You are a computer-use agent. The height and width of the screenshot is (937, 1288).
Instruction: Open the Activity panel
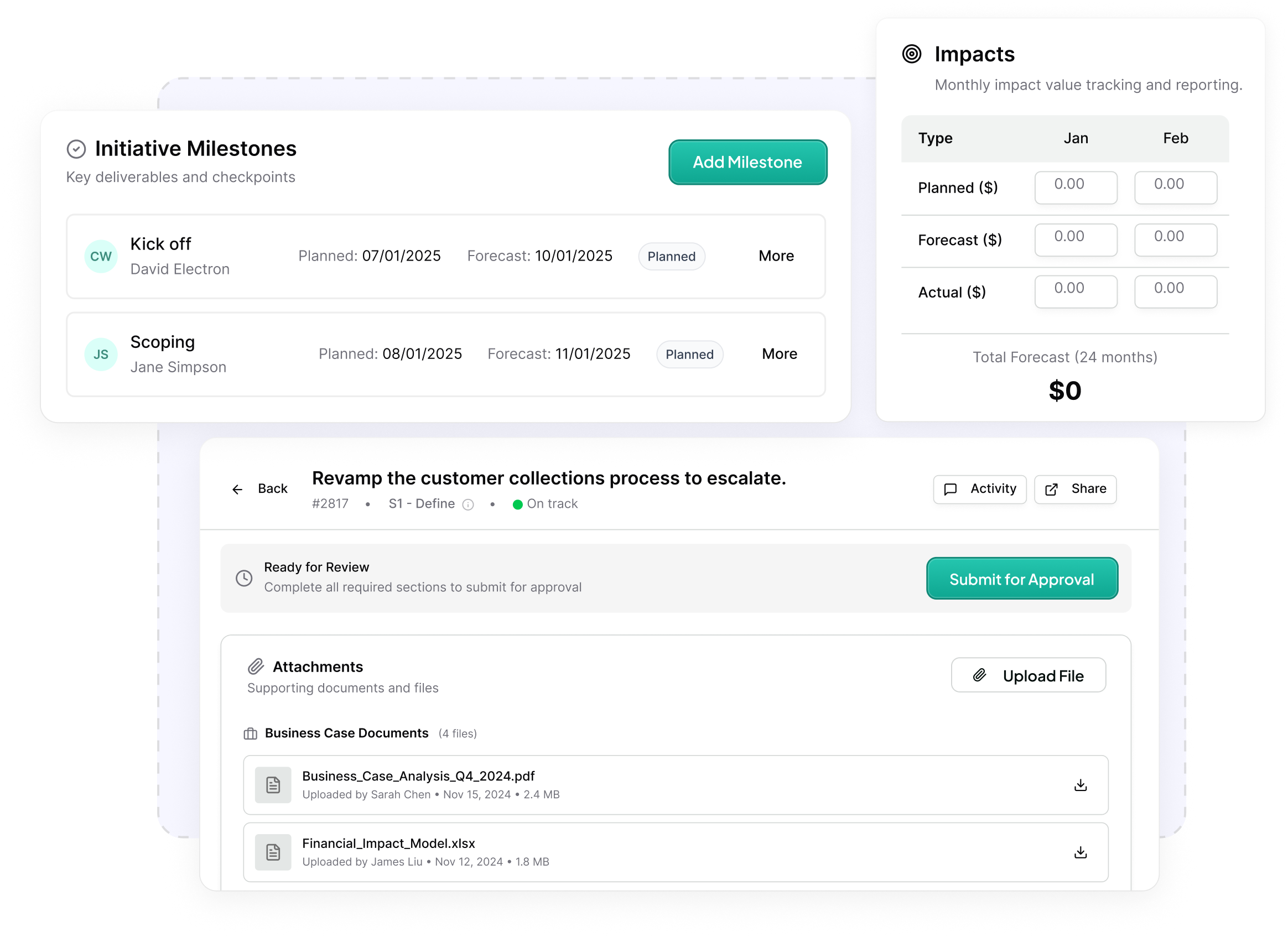tap(980, 489)
